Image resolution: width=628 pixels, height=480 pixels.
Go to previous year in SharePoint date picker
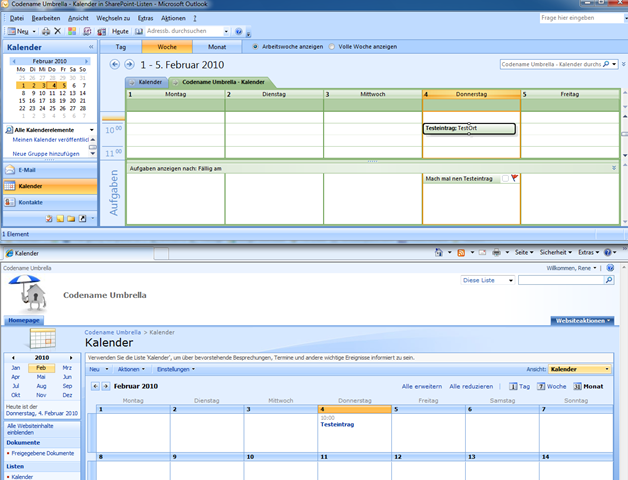pos(13,357)
